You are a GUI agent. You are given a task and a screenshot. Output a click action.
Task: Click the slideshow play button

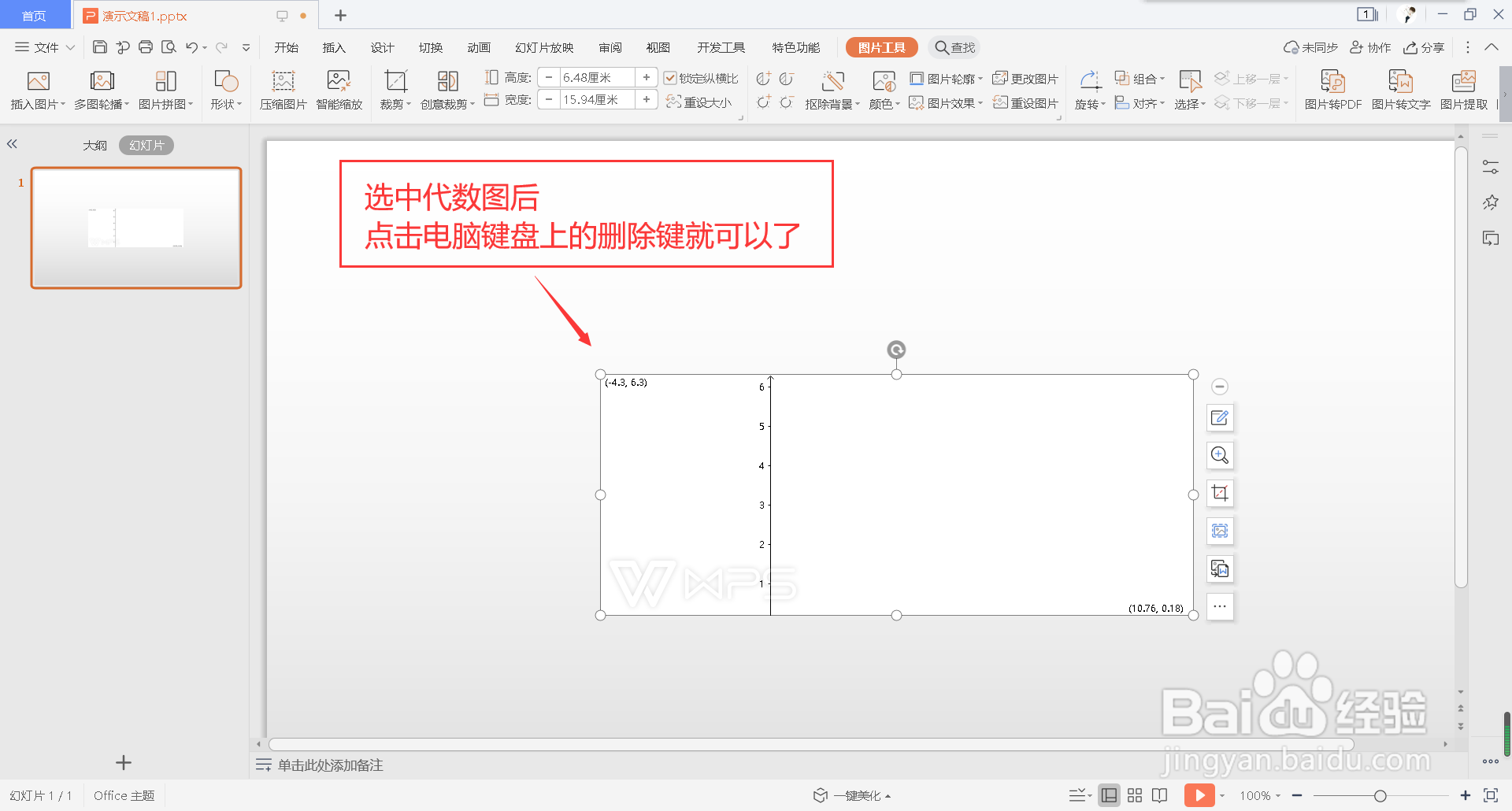point(1199,794)
